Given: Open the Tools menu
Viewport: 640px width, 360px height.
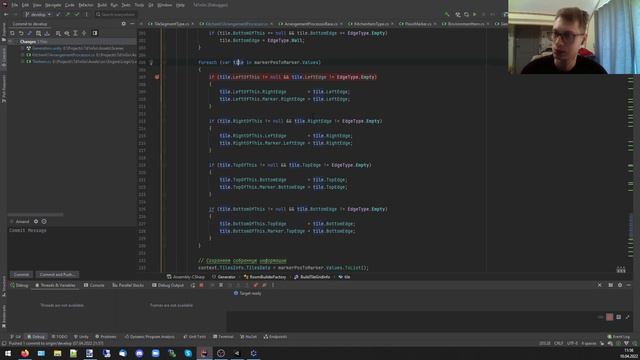Looking at the screenshot, I should (x=139, y=5).
